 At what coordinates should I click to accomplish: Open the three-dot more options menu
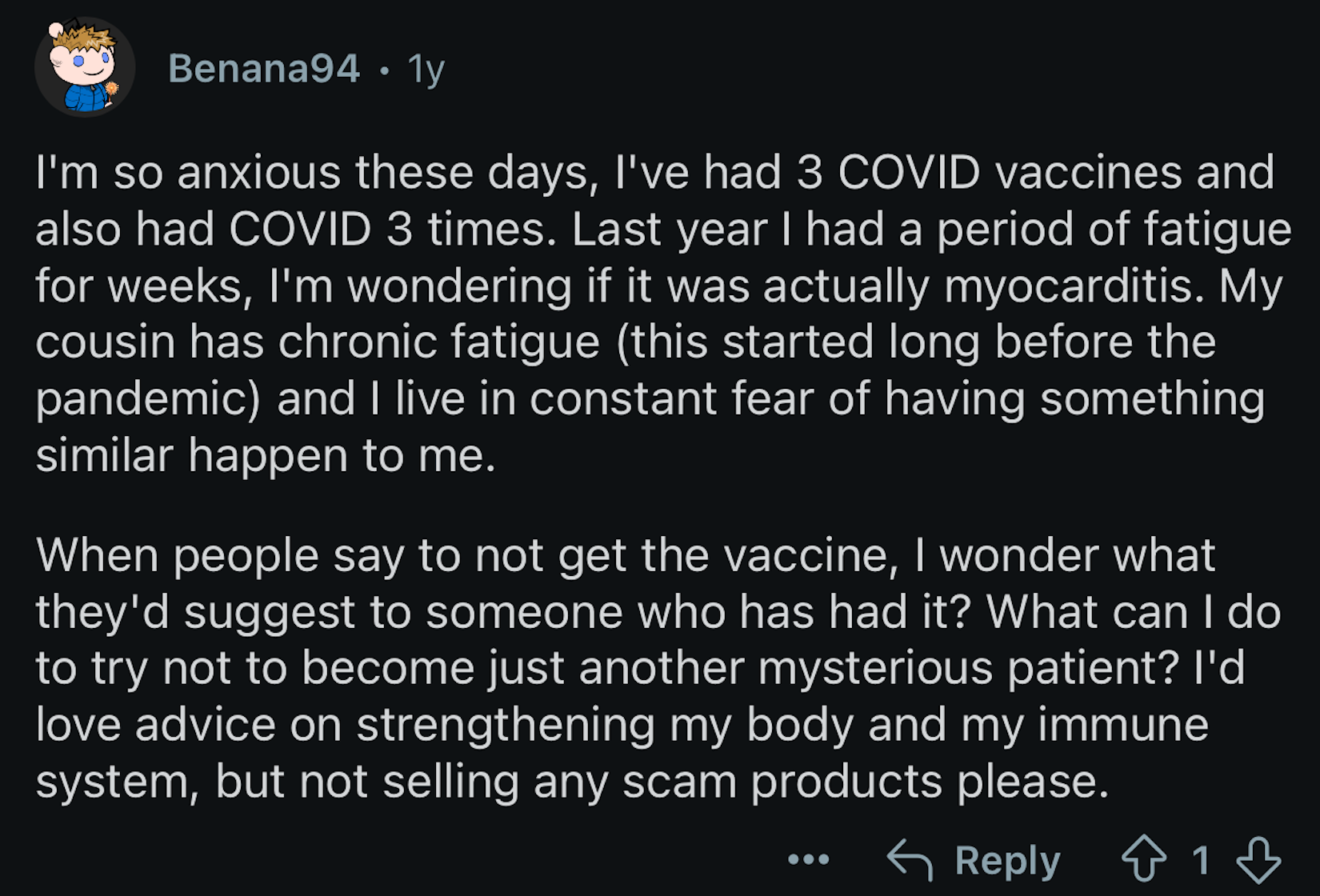click(x=808, y=860)
